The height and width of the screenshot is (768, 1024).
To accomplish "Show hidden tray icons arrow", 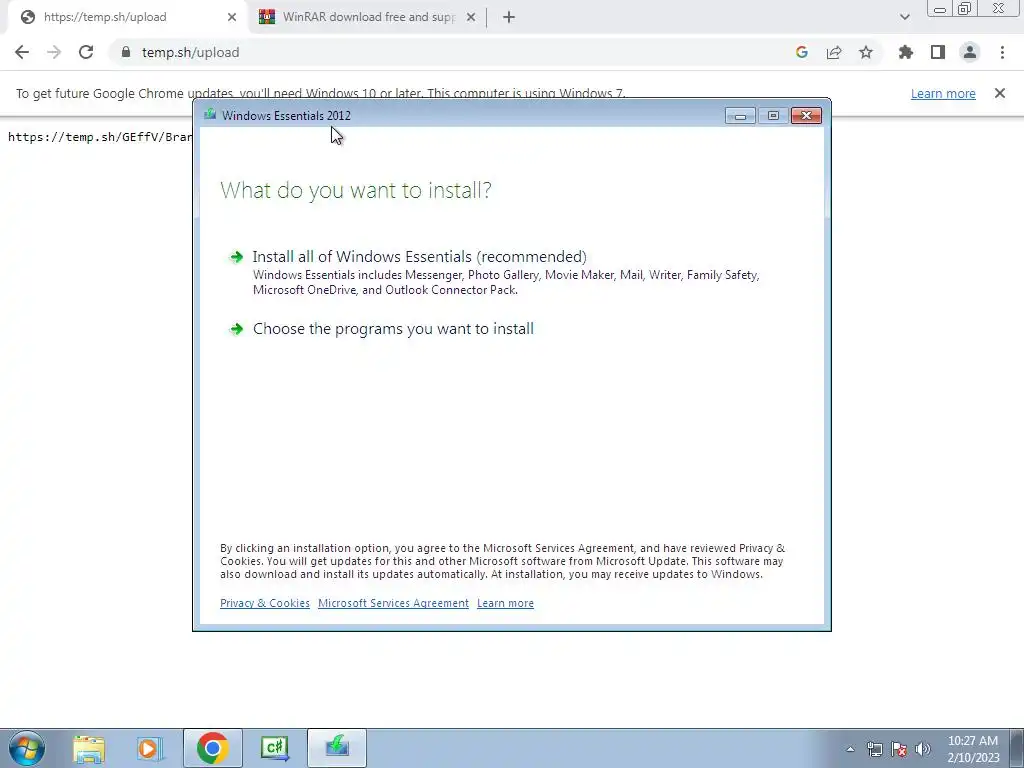I will click(850, 749).
